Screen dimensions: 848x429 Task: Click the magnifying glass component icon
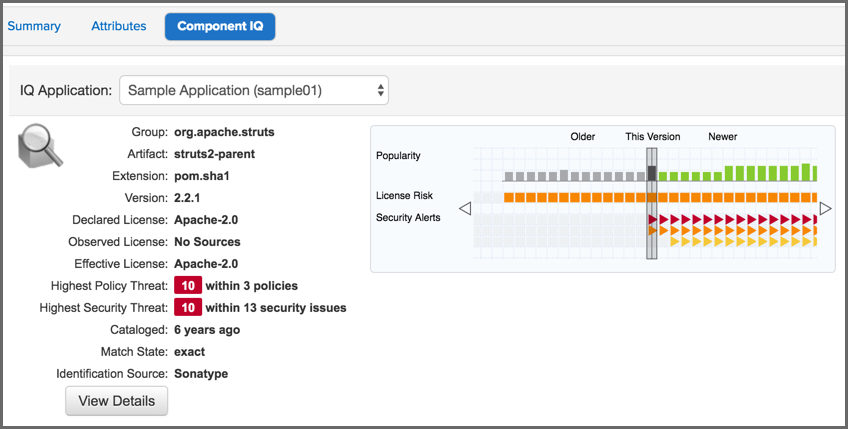(41, 147)
